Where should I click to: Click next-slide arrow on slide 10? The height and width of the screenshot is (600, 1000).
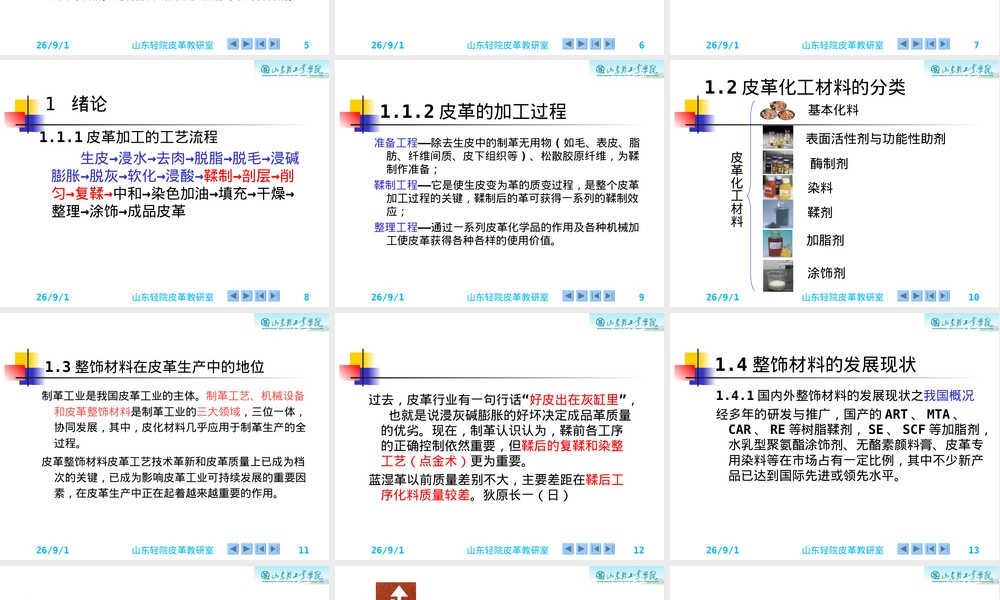pyautogui.click(x=916, y=296)
